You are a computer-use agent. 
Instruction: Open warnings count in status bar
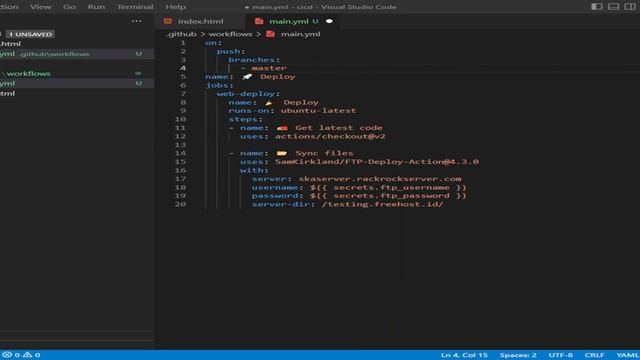pyautogui.click(x=31, y=355)
